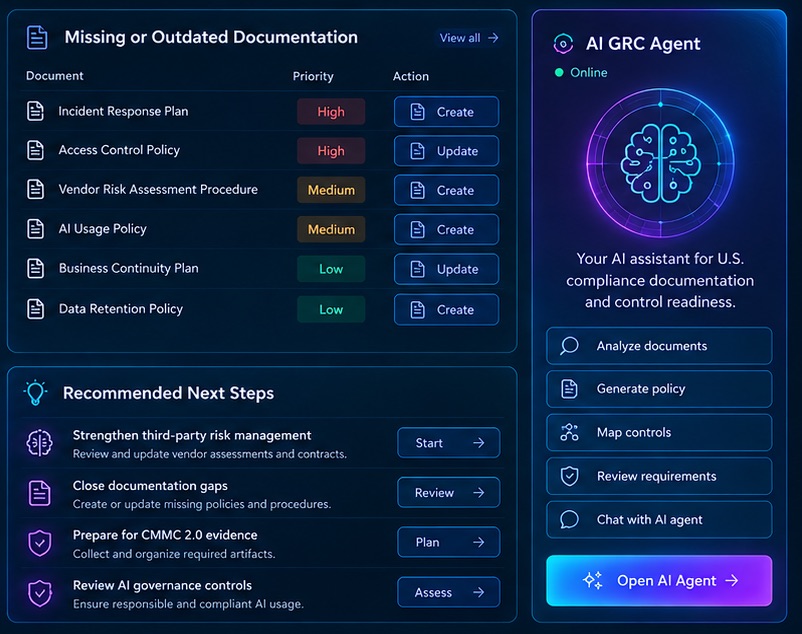The image size is (802, 634).
Task: Create the AI Usage Policy document
Action: pos(447,230)
